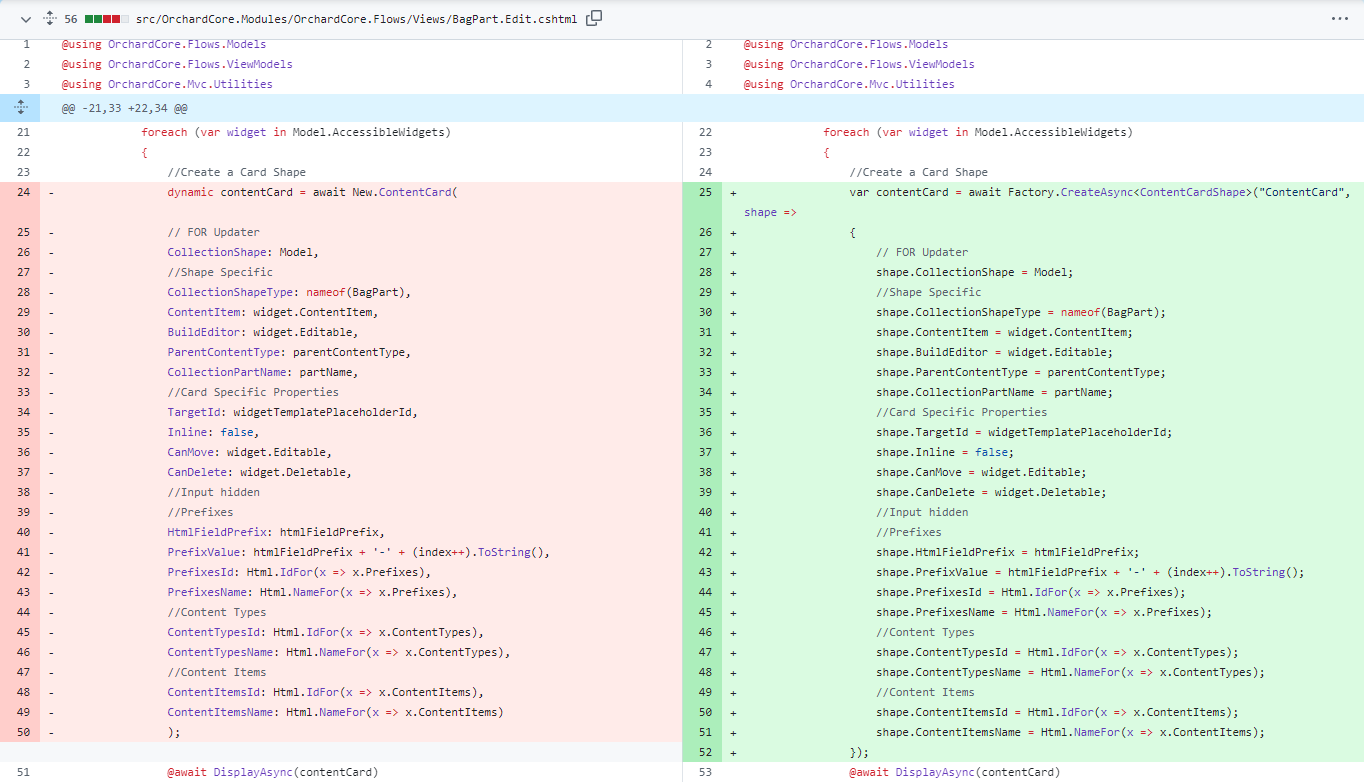Click deleted line 'dynamic contentCard = await New.ContentCard('
Image resolution: width=1364 pixels, height=782 pixels.
point(312,192)
